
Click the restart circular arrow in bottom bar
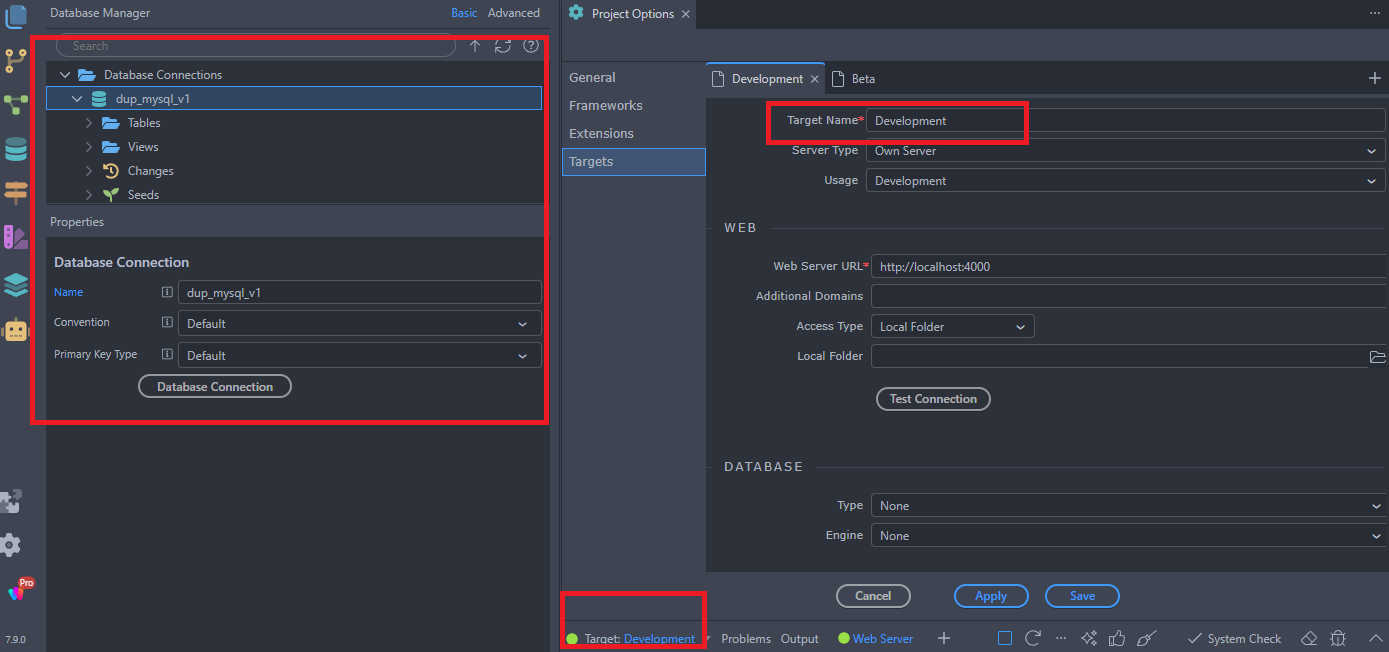pyautogui.click(x=1033, y=638)
